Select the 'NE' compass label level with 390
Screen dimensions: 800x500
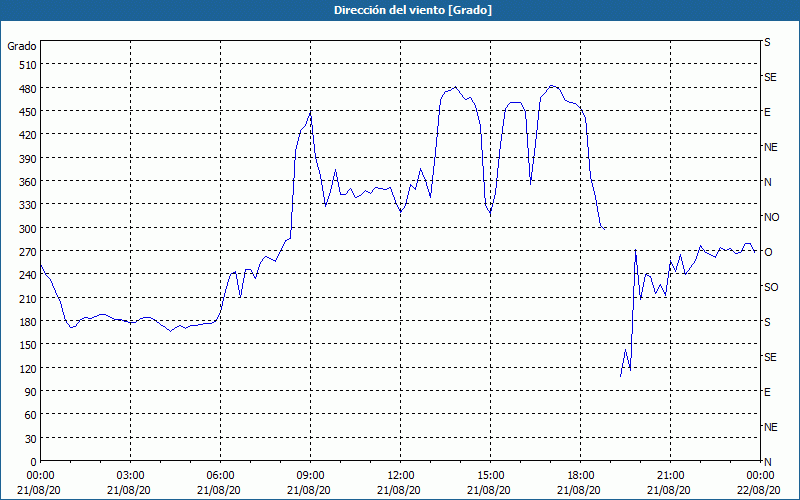tap(771, 147)
